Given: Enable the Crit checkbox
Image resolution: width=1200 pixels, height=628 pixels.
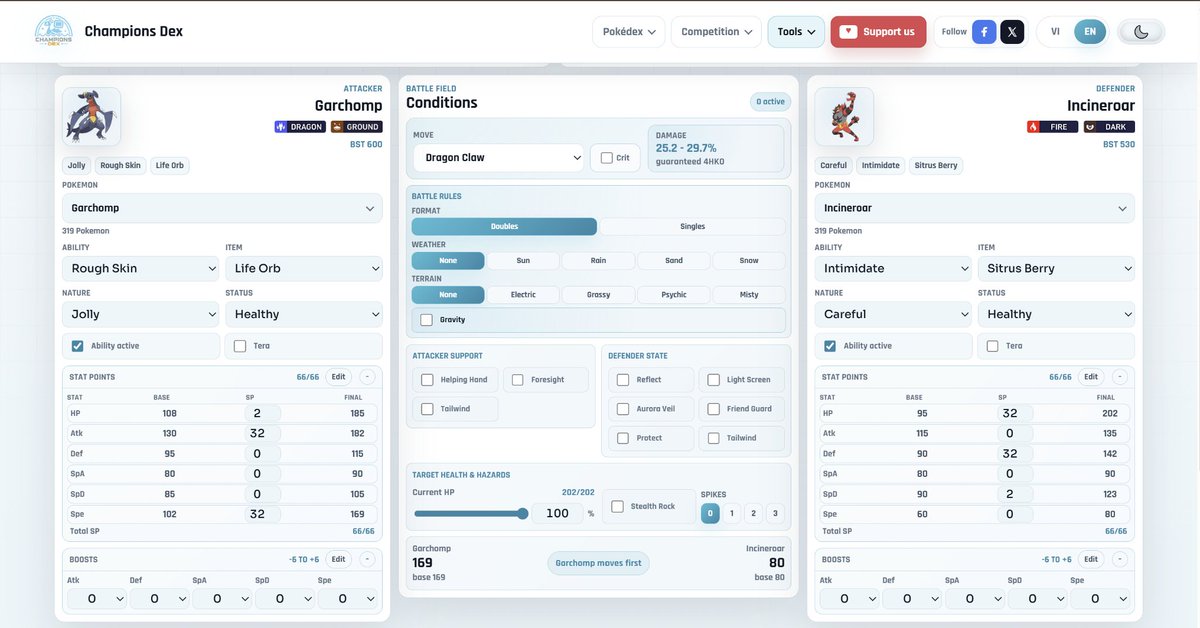Looking at the screenshot, I should tap(607, 158).
